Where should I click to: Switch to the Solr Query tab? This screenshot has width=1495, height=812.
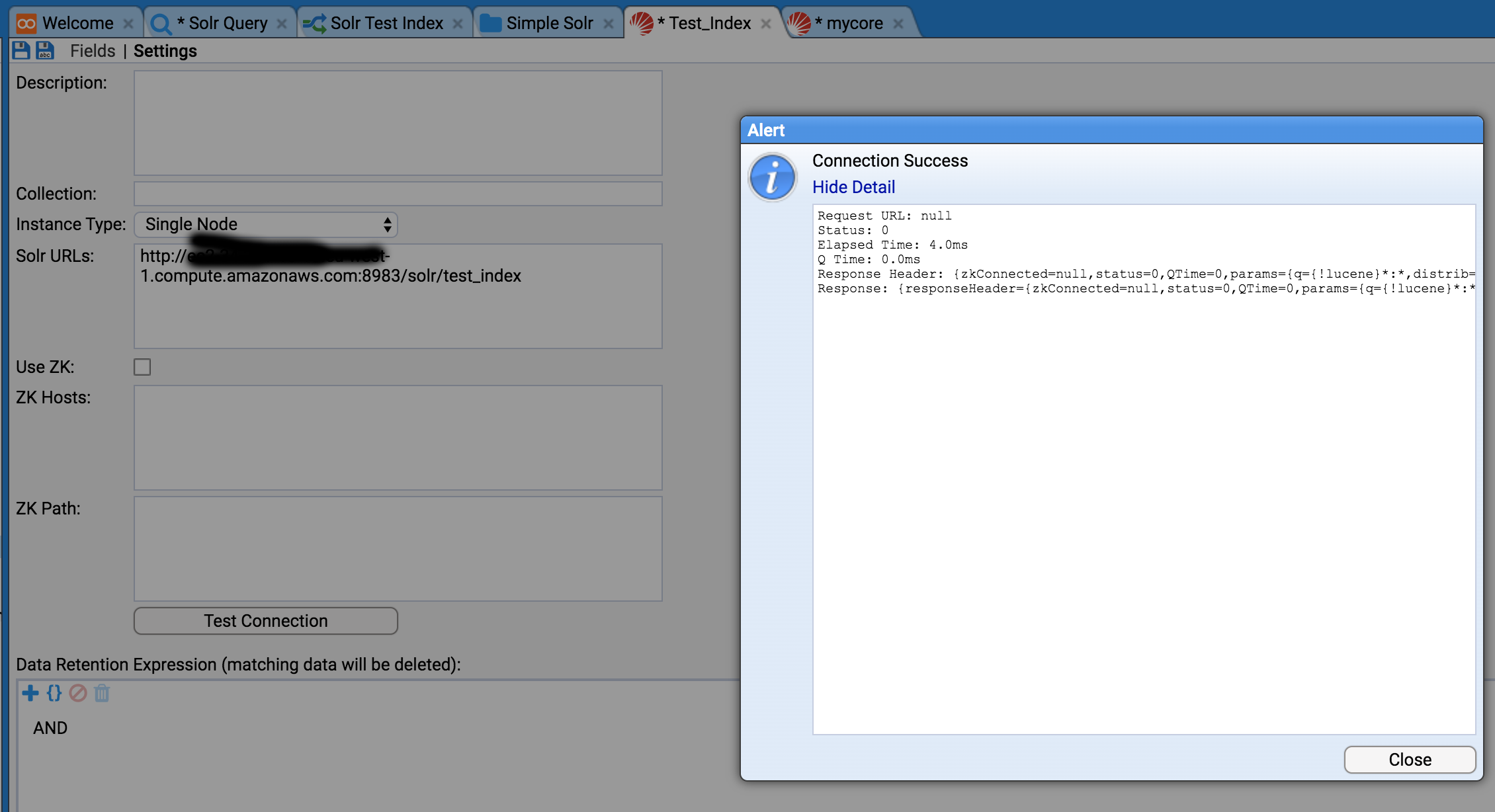point(220,24)
